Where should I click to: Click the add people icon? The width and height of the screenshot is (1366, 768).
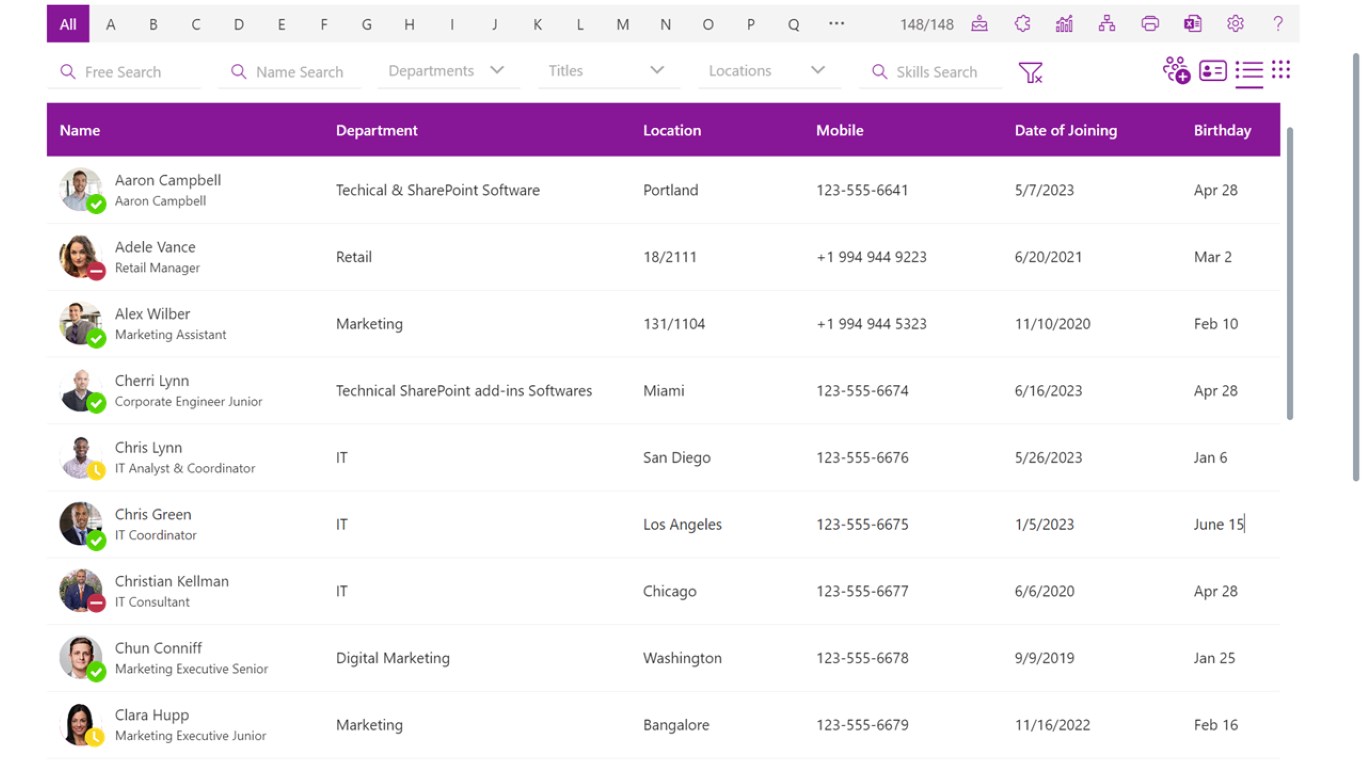pos(1175,70)
